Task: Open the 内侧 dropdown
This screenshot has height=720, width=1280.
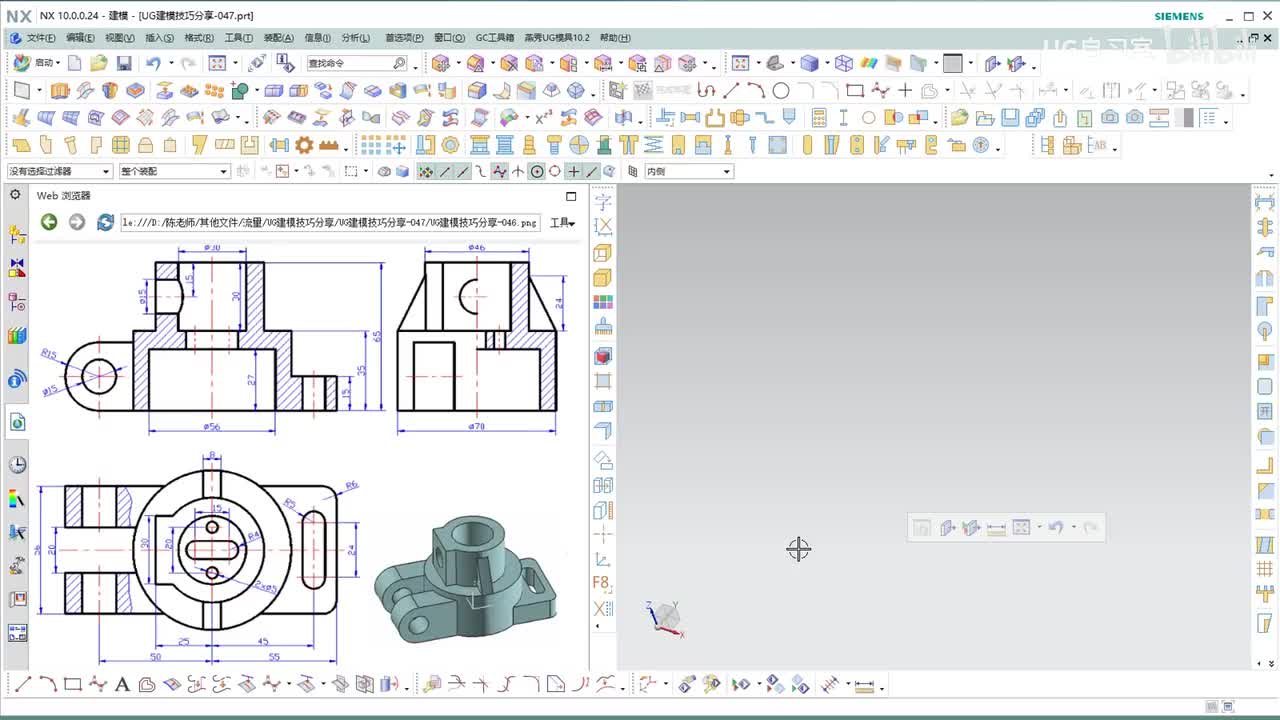Action: coord(688,171)
